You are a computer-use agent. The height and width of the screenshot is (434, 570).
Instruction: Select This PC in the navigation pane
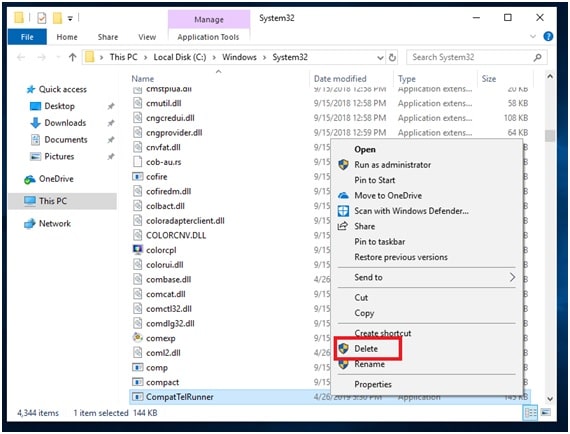pyautogui.click(x=63, y=201)
